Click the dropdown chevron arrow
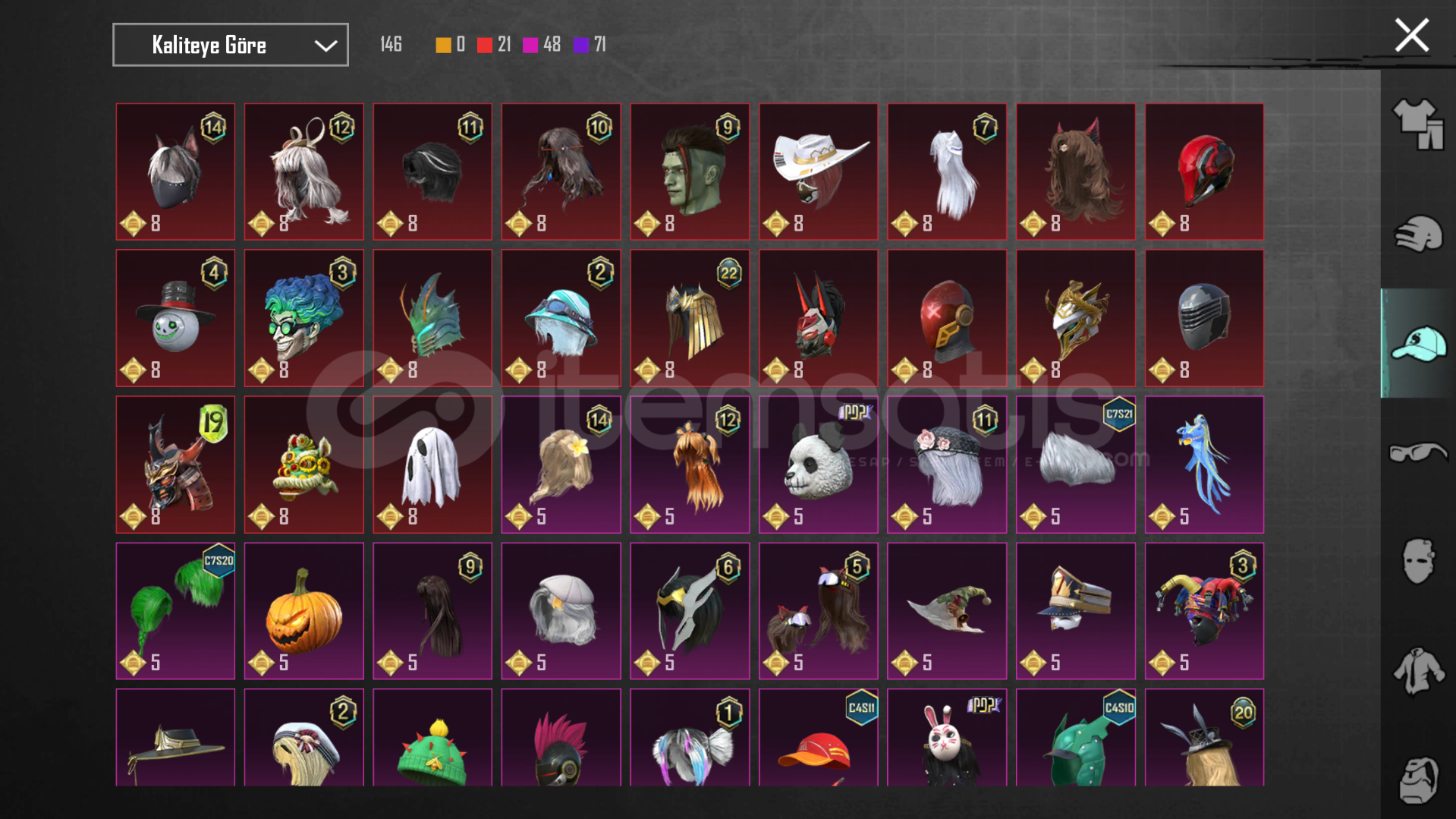The height and width of the screenshot is (819, 1456). pos(325,46)
